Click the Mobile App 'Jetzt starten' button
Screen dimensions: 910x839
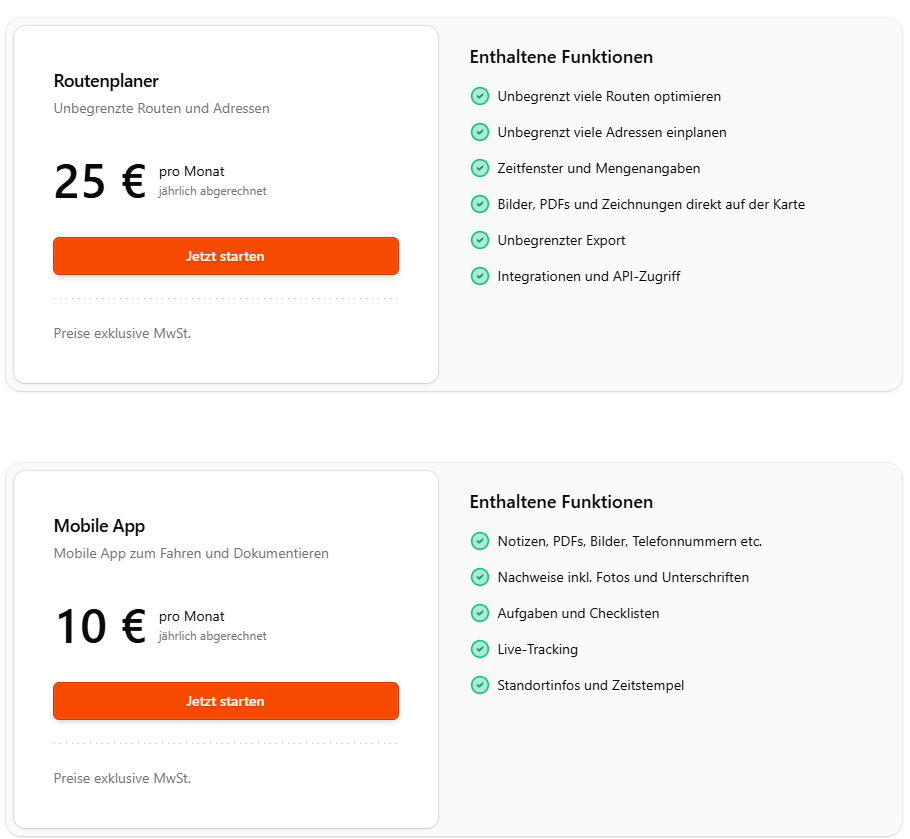point(226,701)
